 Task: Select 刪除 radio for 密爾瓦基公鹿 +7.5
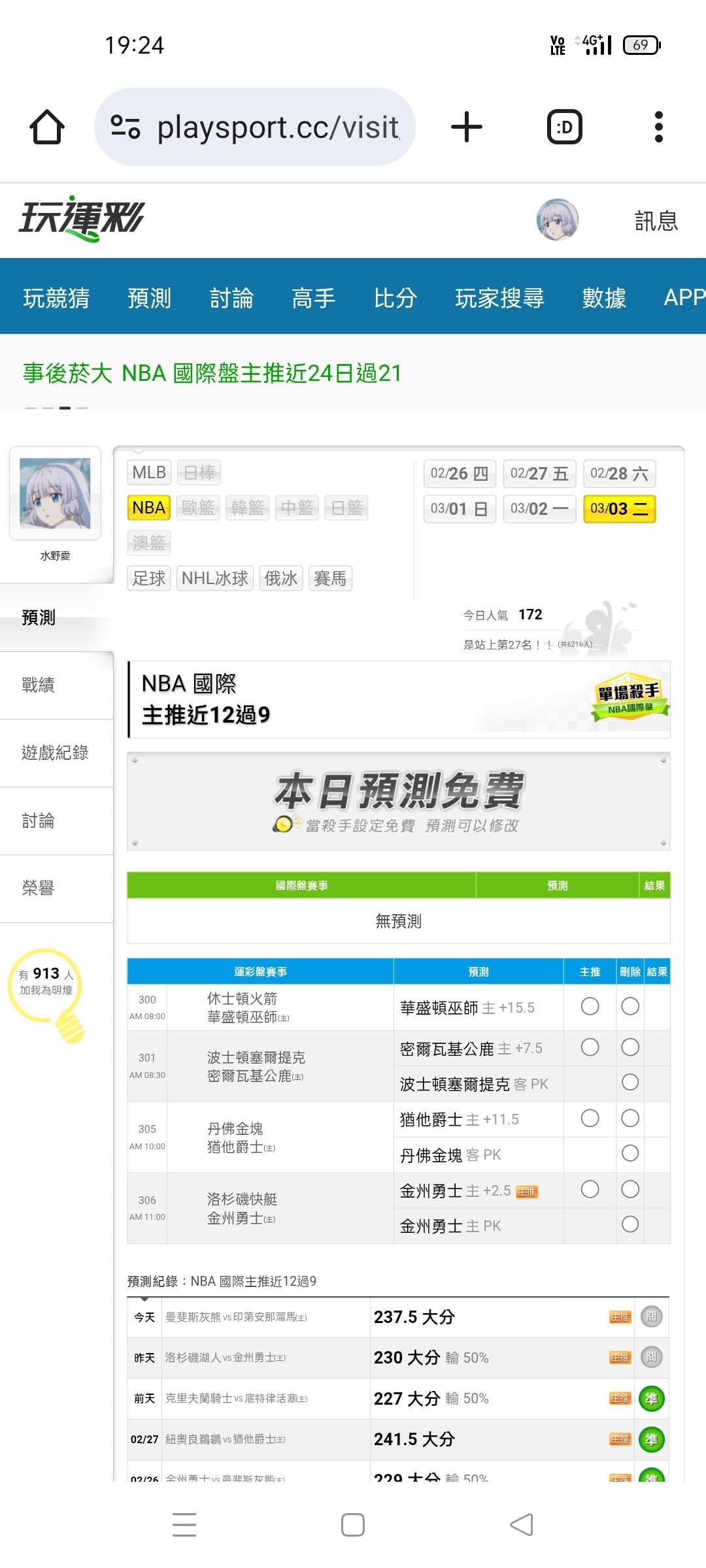pyautogui.click(x=630, y=1047)
